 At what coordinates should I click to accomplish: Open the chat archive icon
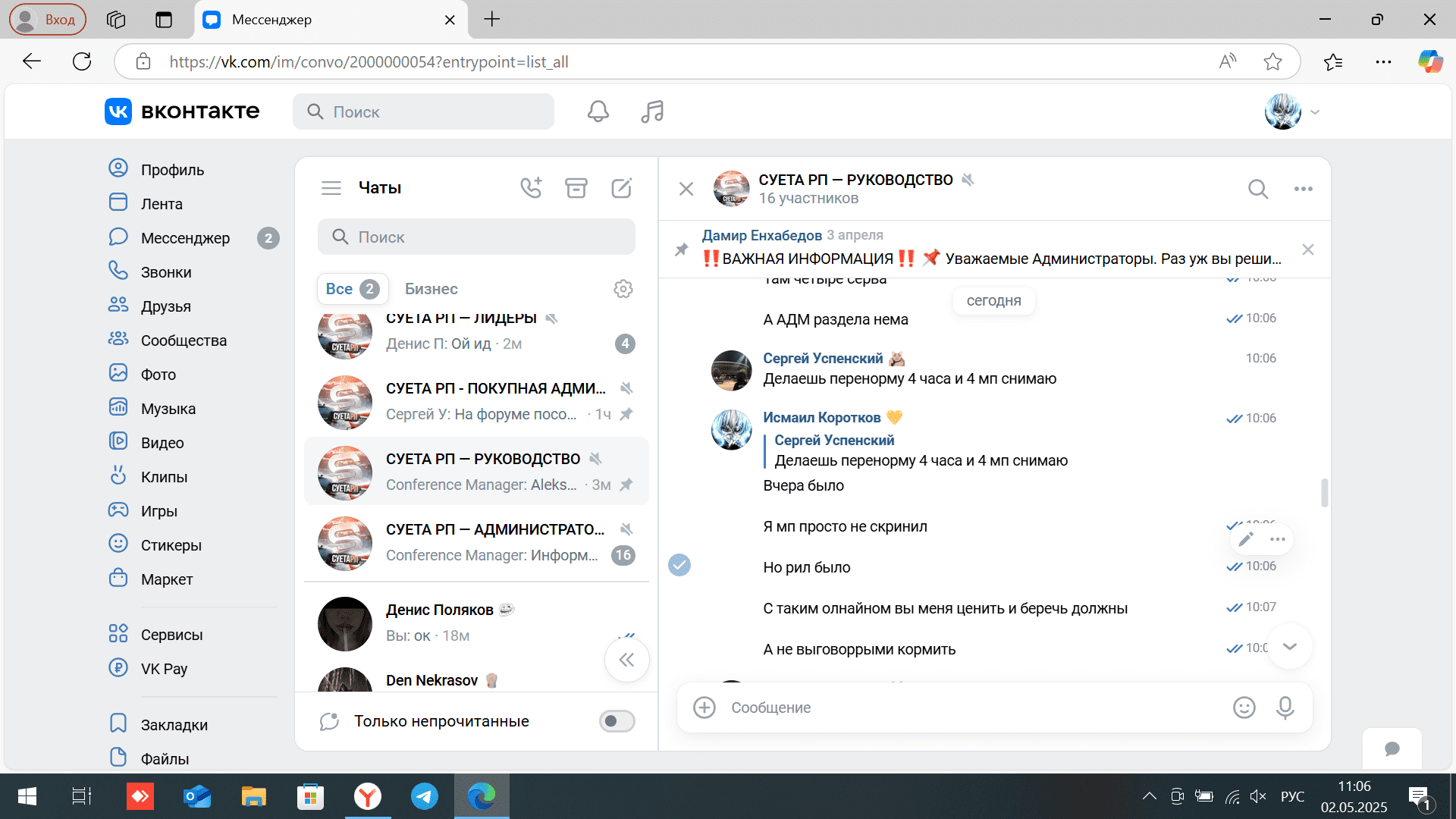coord(576,188)
